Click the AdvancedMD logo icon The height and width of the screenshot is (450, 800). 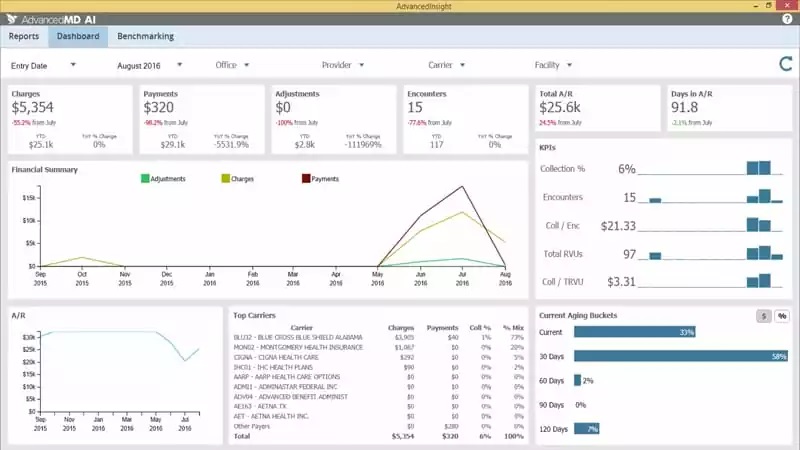12,19
